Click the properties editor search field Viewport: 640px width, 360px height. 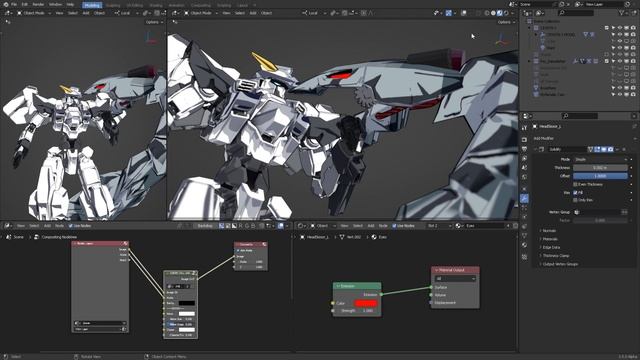click(x=580, y=116)
